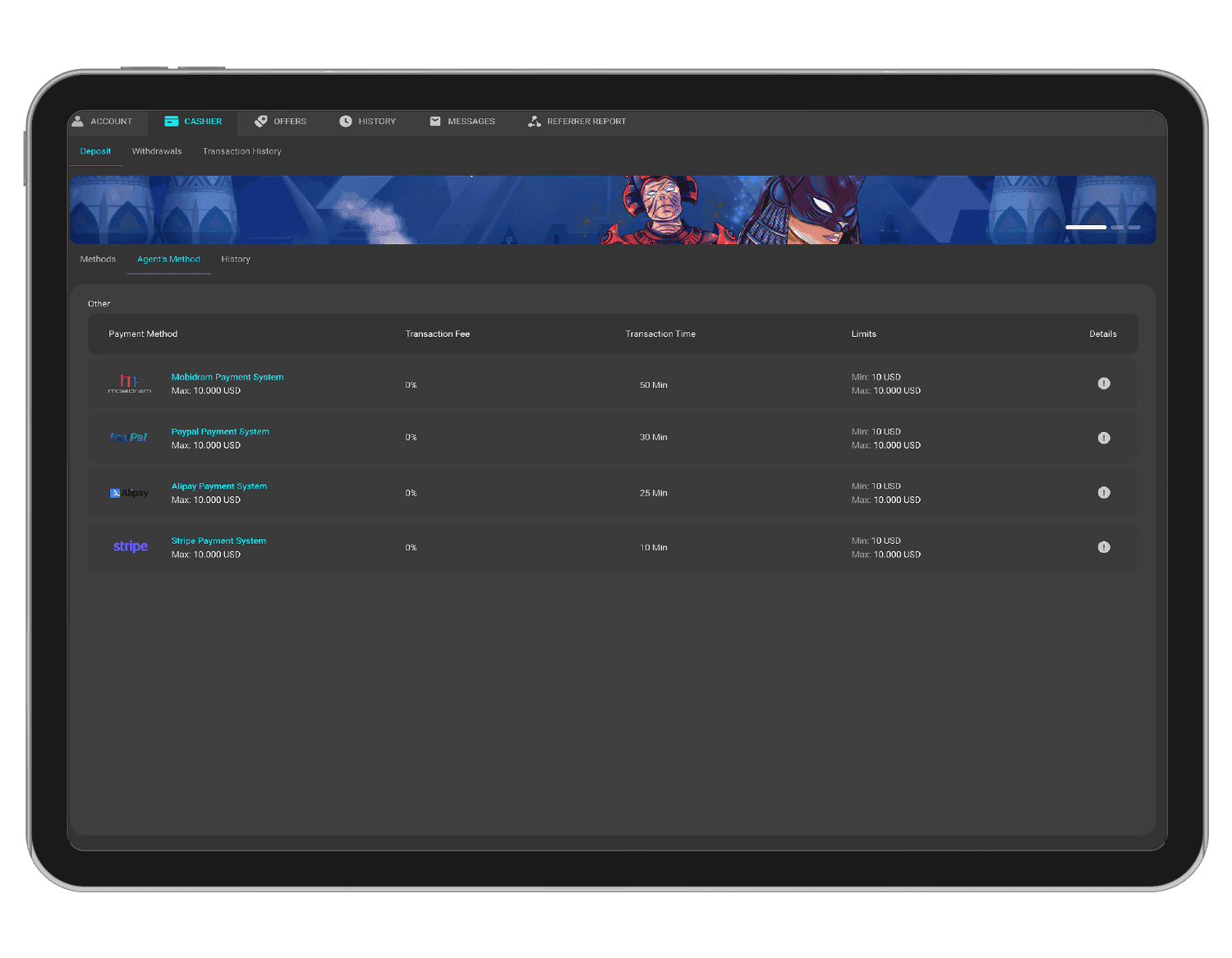
Task: Open details info icon for Paypal row
Action: click(1104, 438)
